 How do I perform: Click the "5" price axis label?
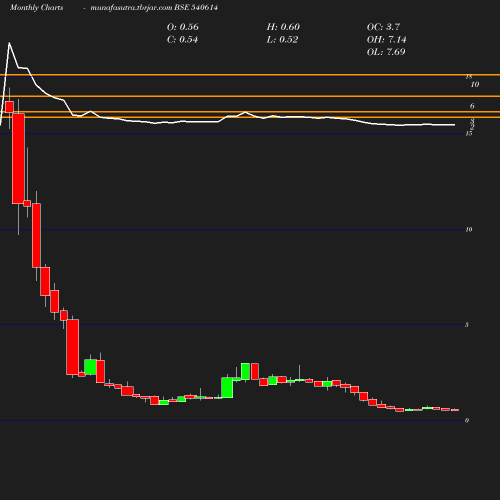(467, 325)
